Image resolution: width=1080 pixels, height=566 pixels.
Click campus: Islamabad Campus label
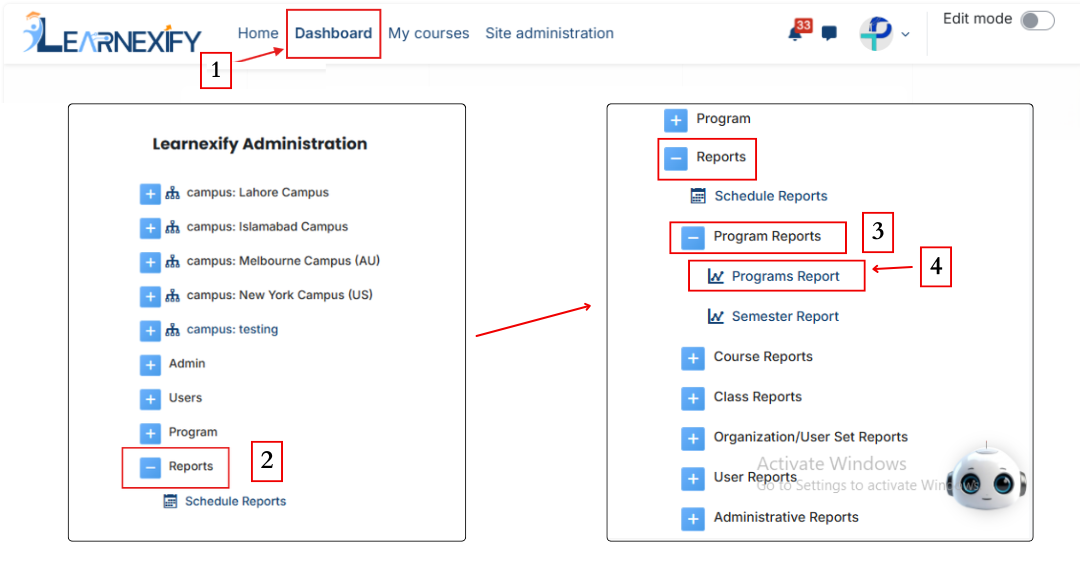(267, 227)
